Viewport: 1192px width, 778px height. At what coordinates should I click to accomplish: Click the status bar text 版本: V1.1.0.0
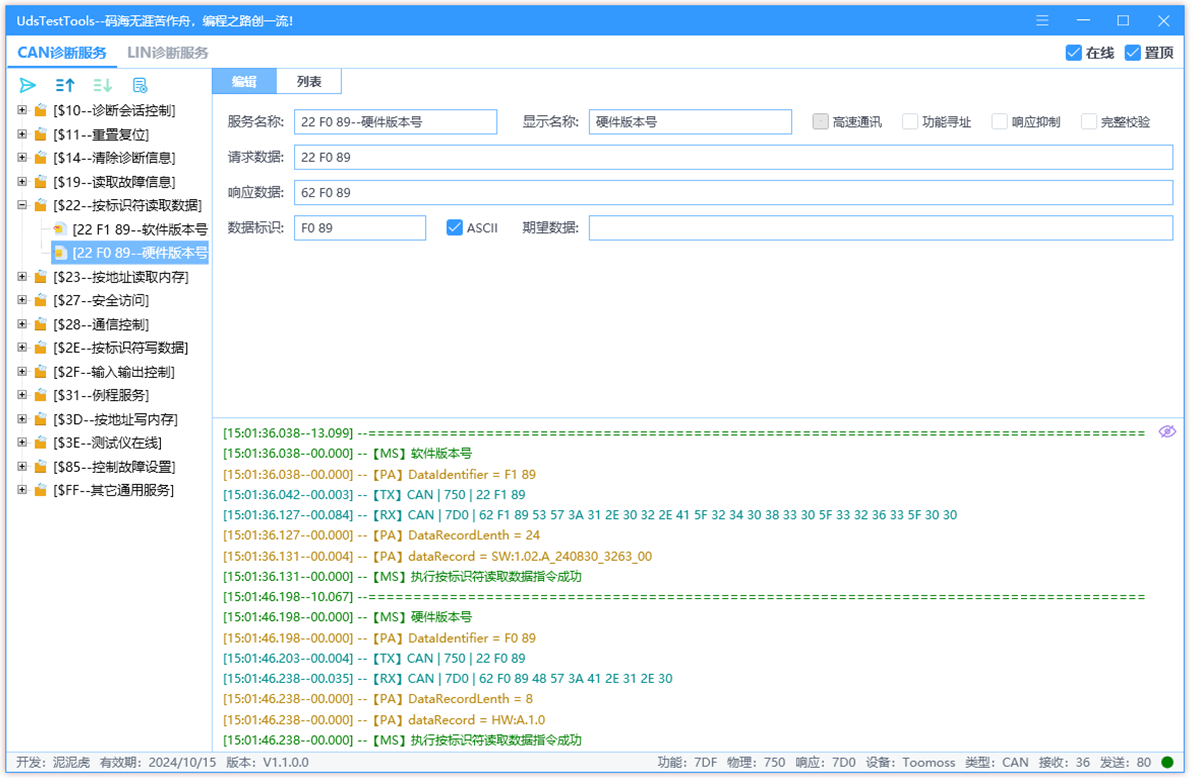click(x=268, y=762)
